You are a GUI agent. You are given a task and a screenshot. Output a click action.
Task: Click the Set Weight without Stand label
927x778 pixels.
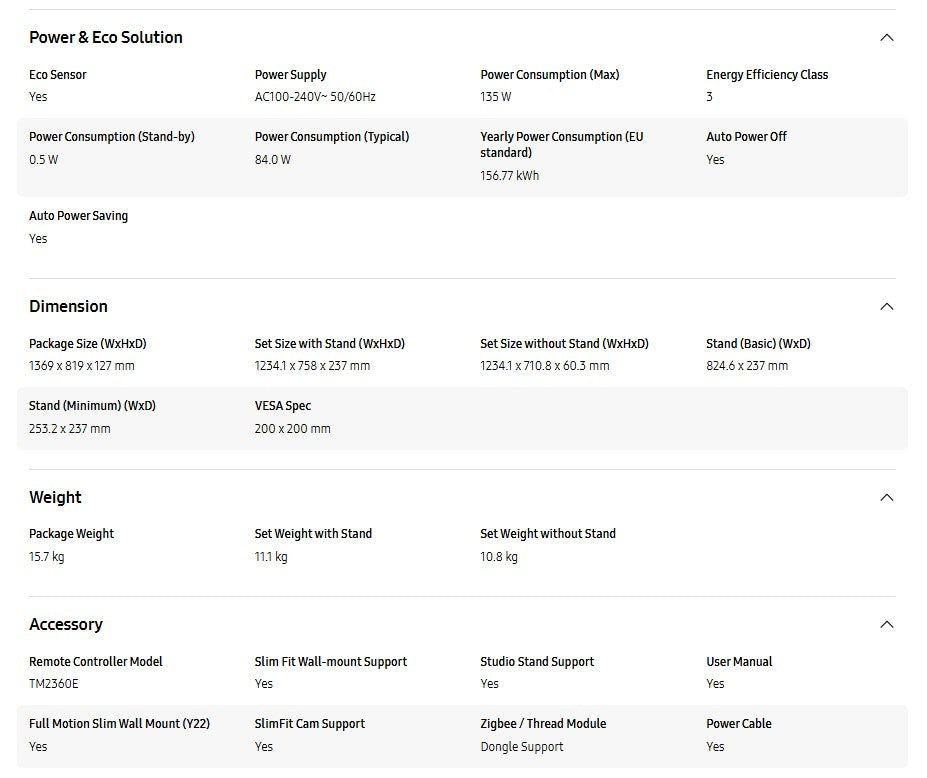pyautogui.click(x=547, y=534)
